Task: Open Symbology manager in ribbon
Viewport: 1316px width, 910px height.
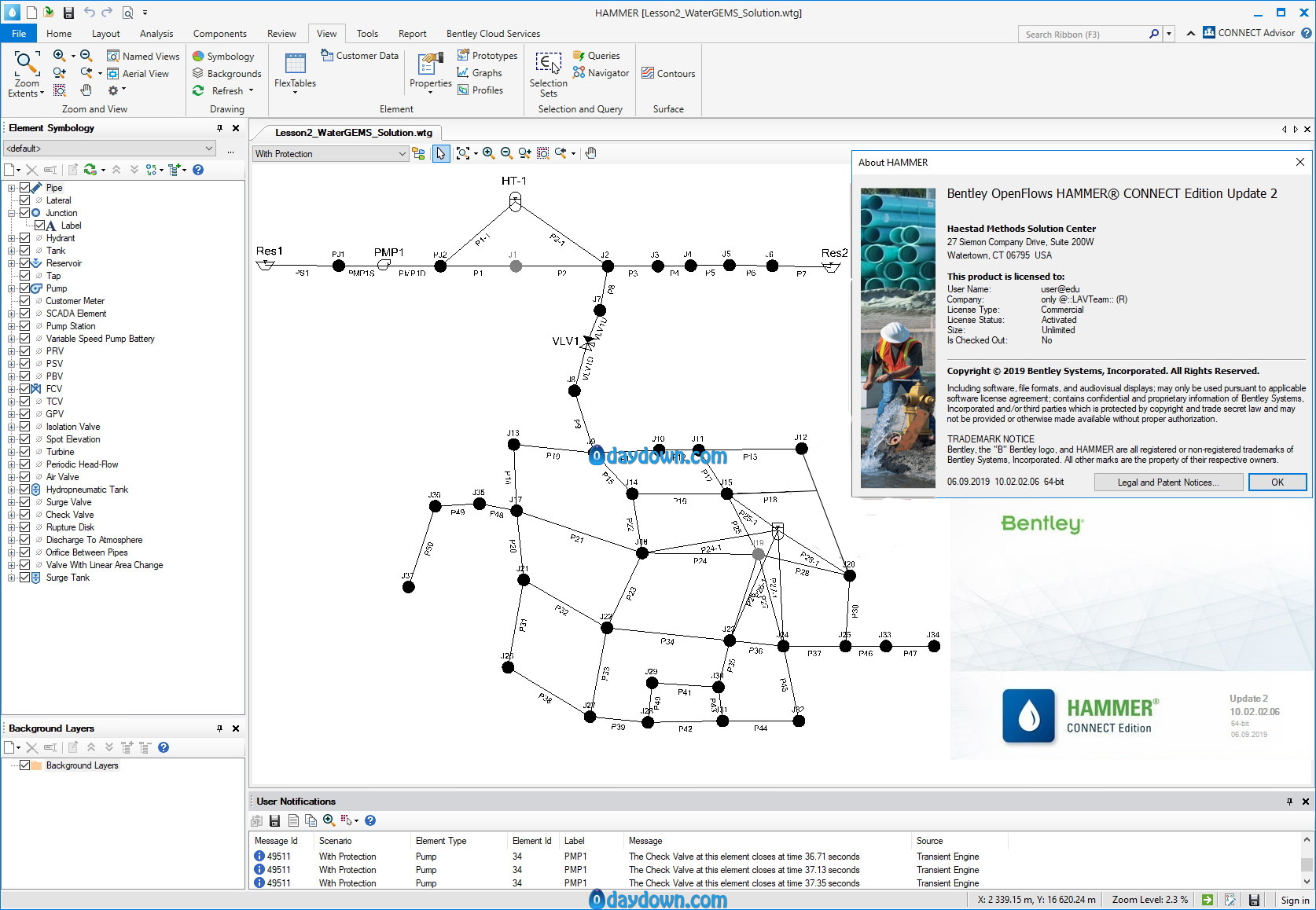Action: pyautogui.click(x=223, y=57)
